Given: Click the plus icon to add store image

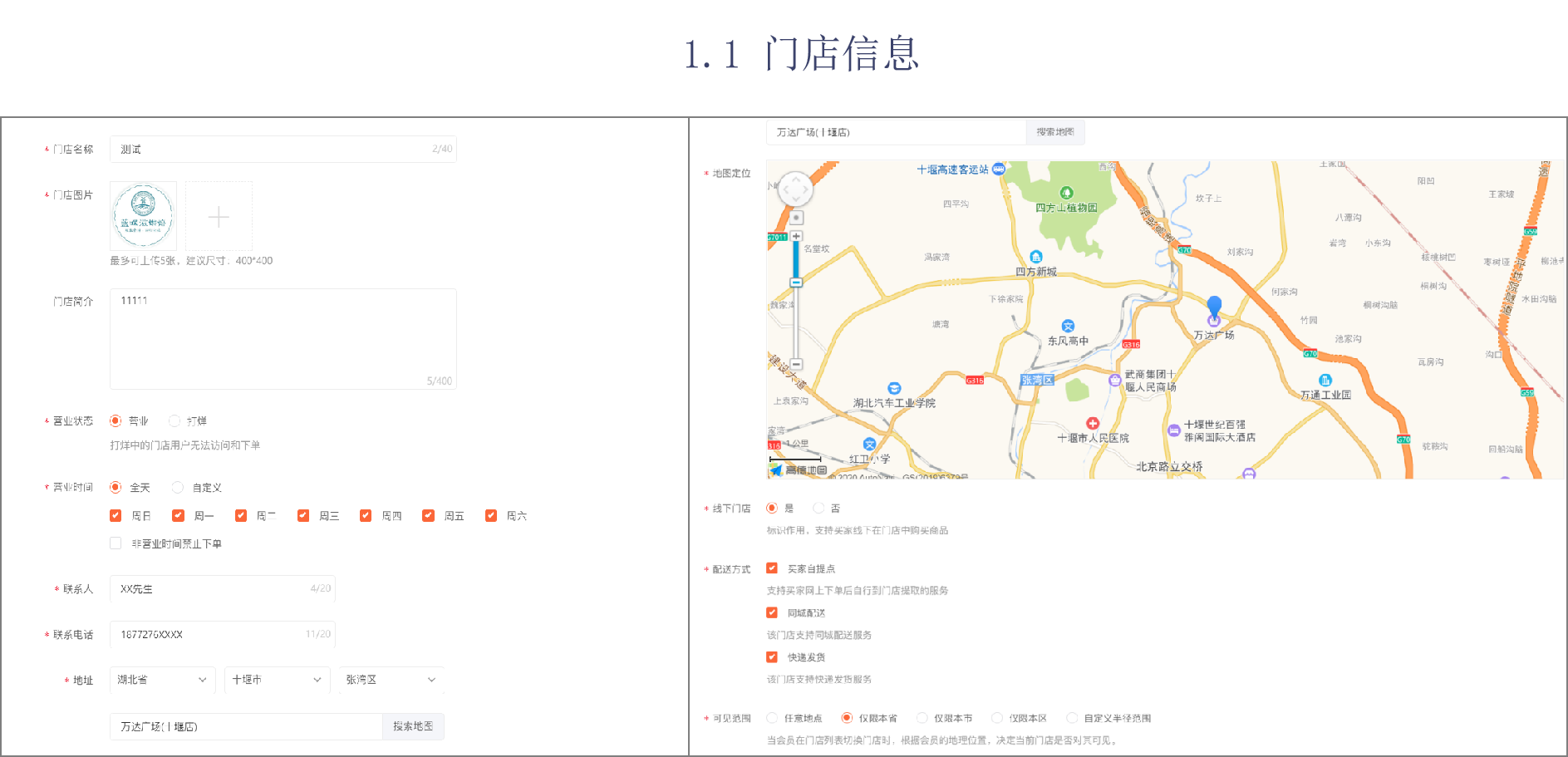Looking at the screenshot, I should tap(219, 217).
